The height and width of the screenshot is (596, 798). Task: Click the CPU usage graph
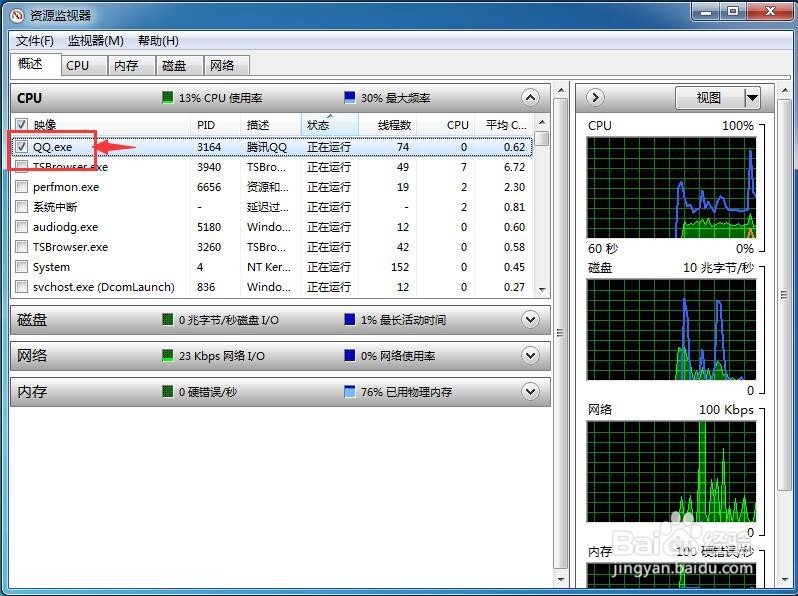click(x=671, y=187)
